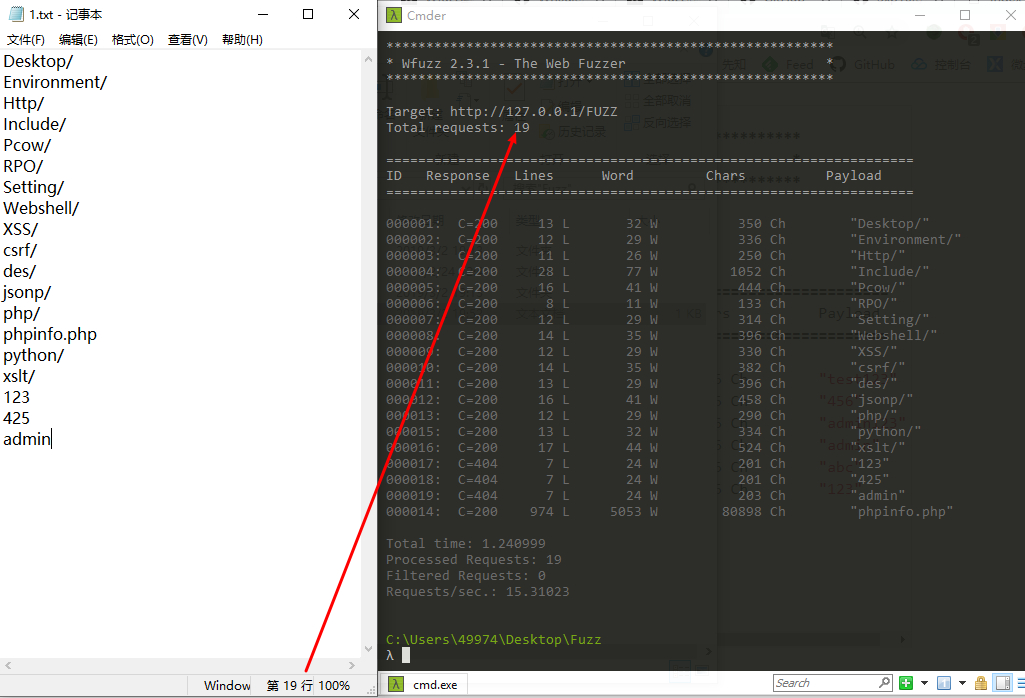This screenshot has width=1025, height=698.
Task: Click the Response column header in Cmder output
Action: 458,176
